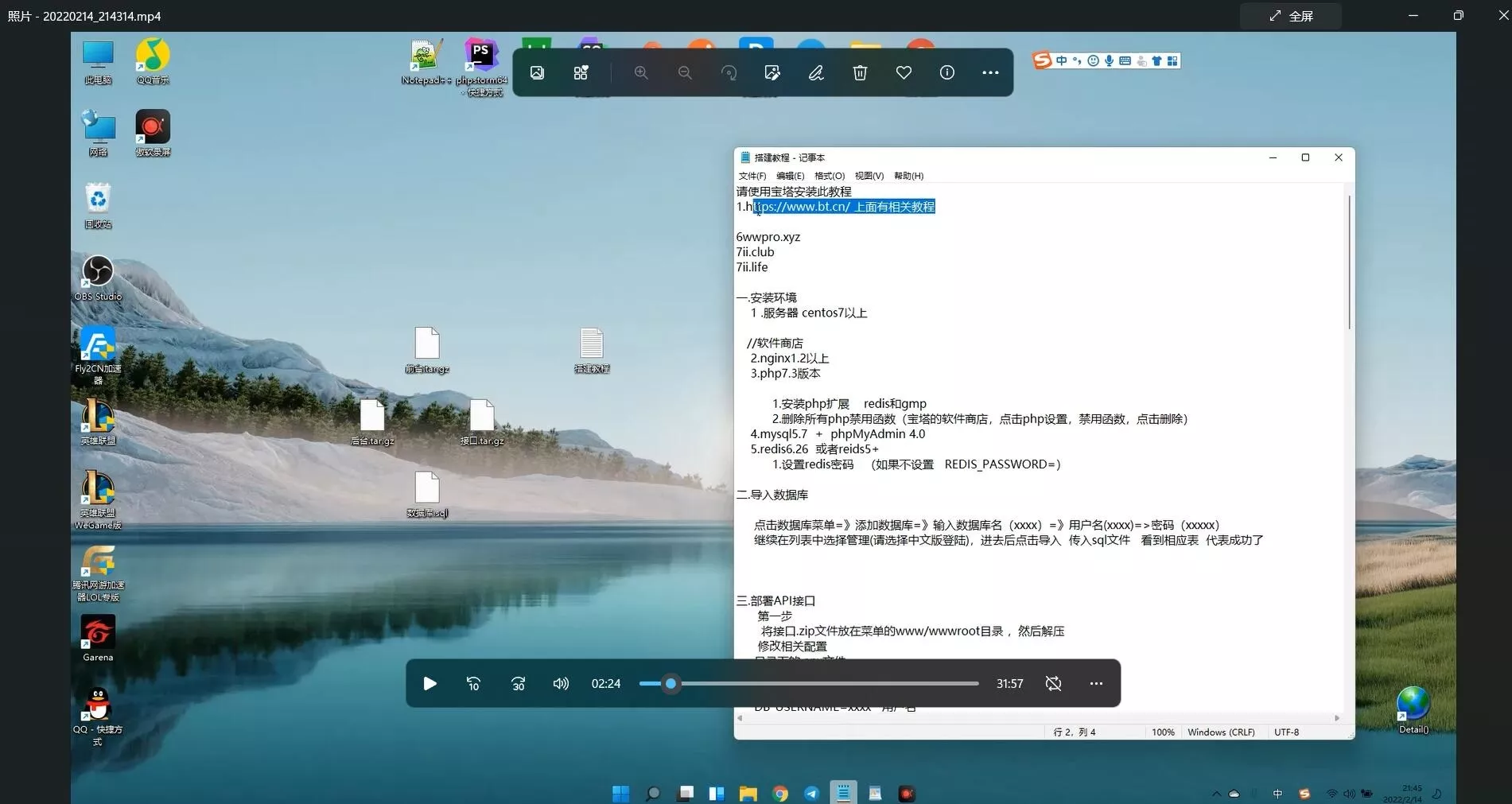
Task: Open the 文件(F) menu in Notepad
Action: pos(752,176)
